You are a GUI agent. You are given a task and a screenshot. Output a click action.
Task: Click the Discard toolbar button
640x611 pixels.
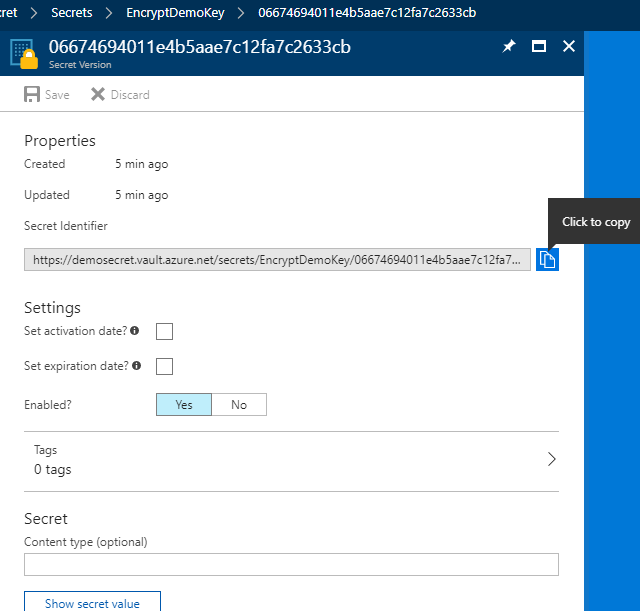120,94
